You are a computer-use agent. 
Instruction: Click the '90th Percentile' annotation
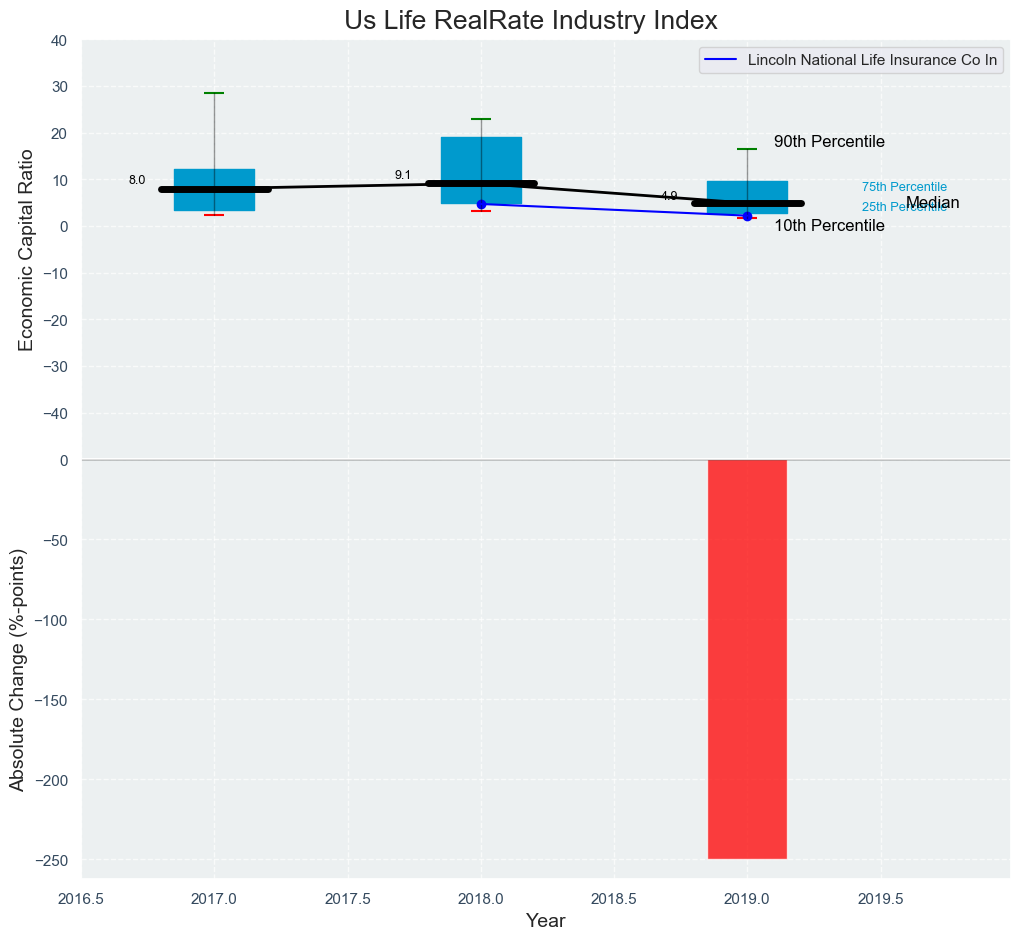[829, 142]
